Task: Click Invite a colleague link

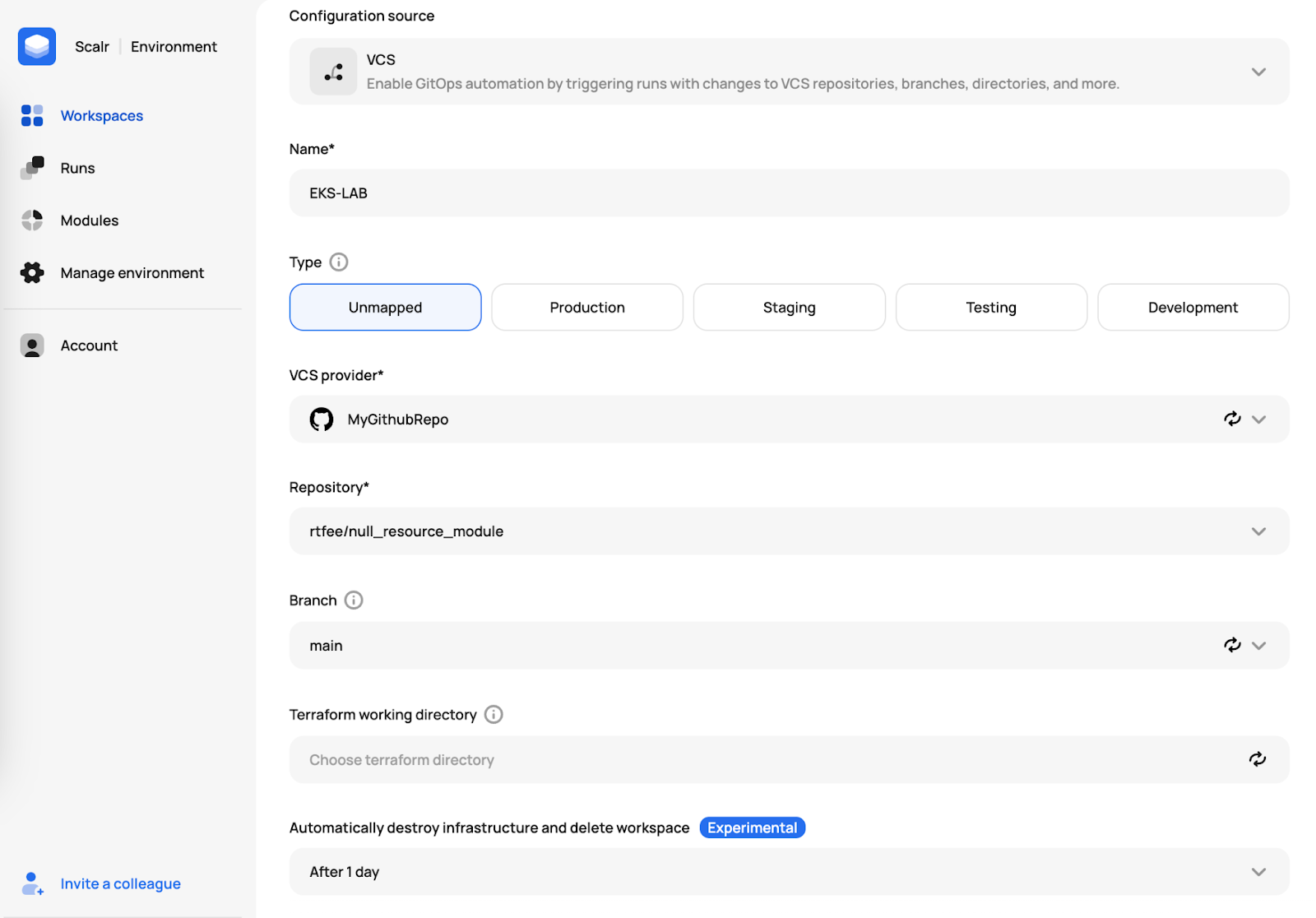Action: (121, 884)
